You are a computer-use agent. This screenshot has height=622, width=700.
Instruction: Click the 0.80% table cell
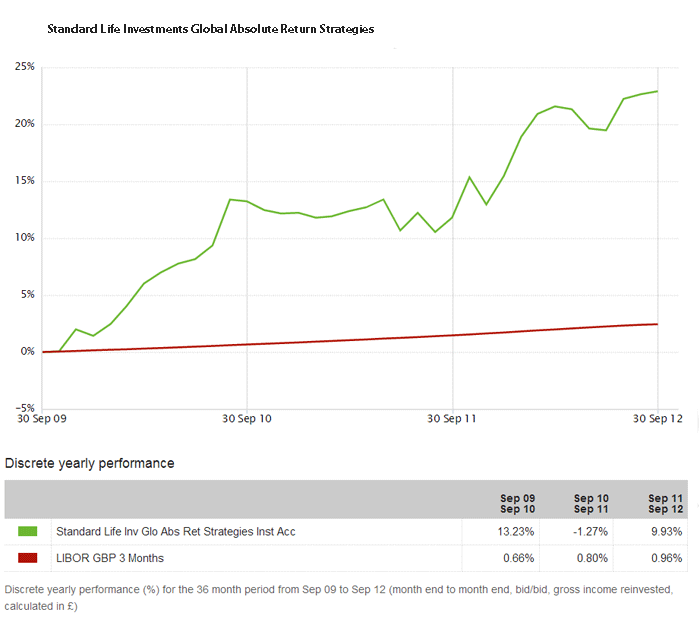click(x=592, y=558)
